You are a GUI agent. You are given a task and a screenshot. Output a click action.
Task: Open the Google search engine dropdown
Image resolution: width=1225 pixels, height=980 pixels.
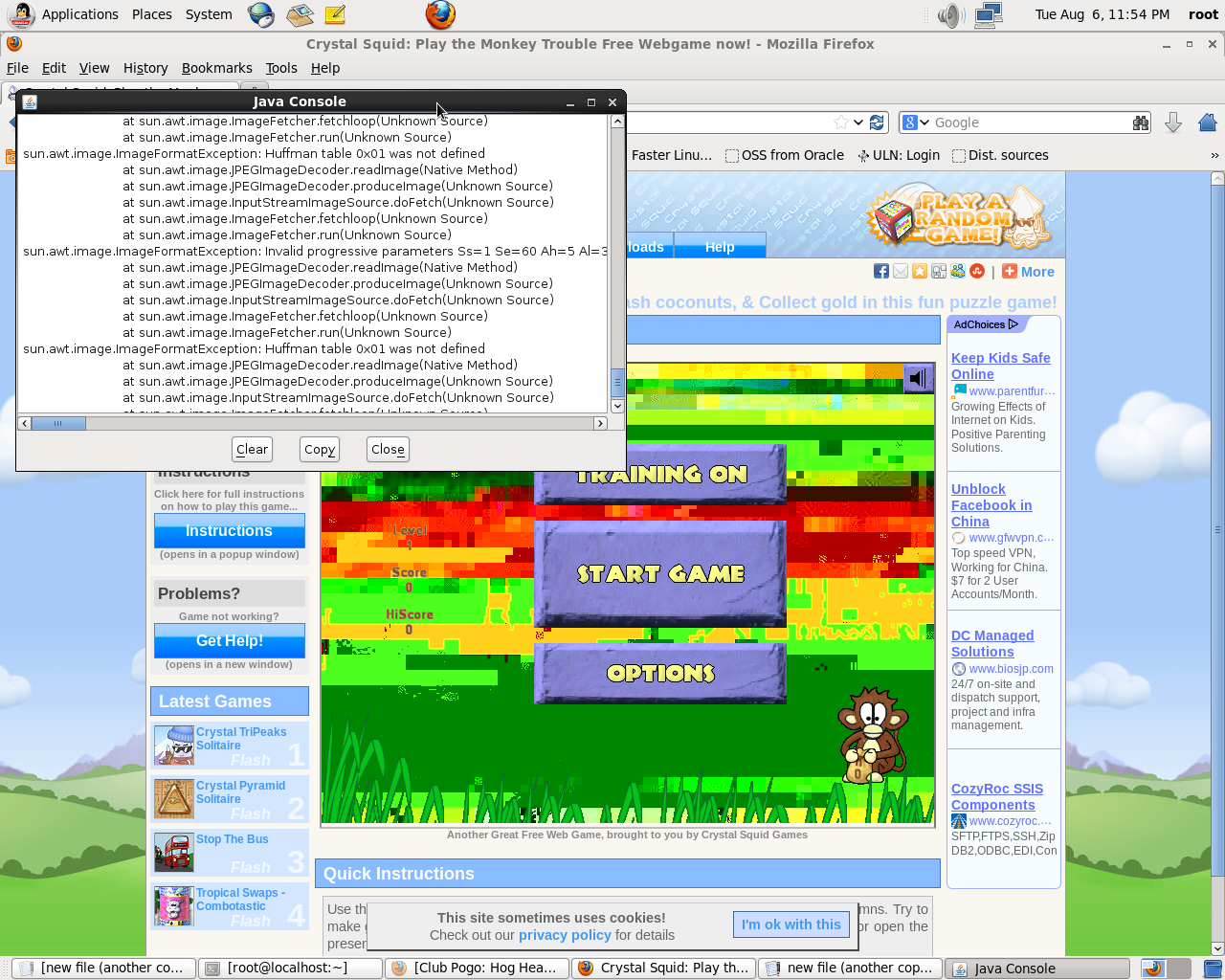pyautogui.click(x=916, y=122)
